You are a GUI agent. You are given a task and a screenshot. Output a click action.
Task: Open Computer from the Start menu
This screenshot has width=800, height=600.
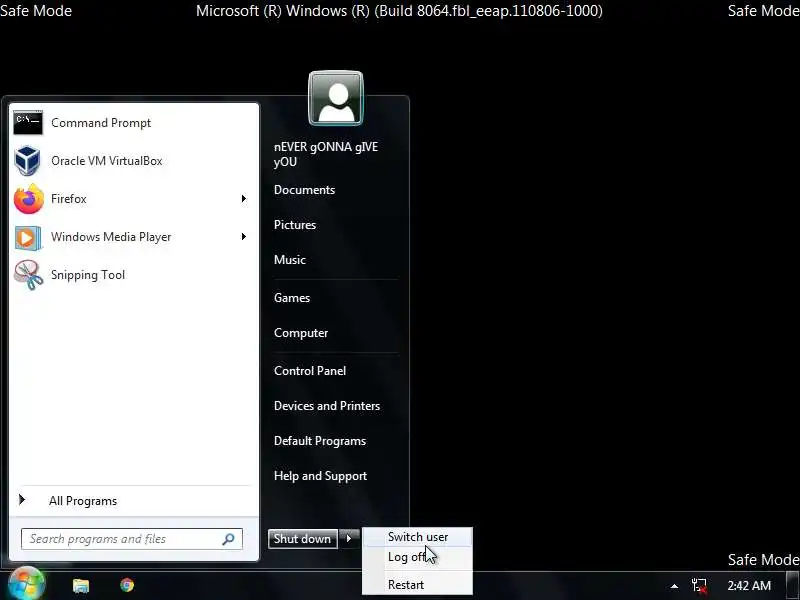pyautogui.click(x=301, y=333)
